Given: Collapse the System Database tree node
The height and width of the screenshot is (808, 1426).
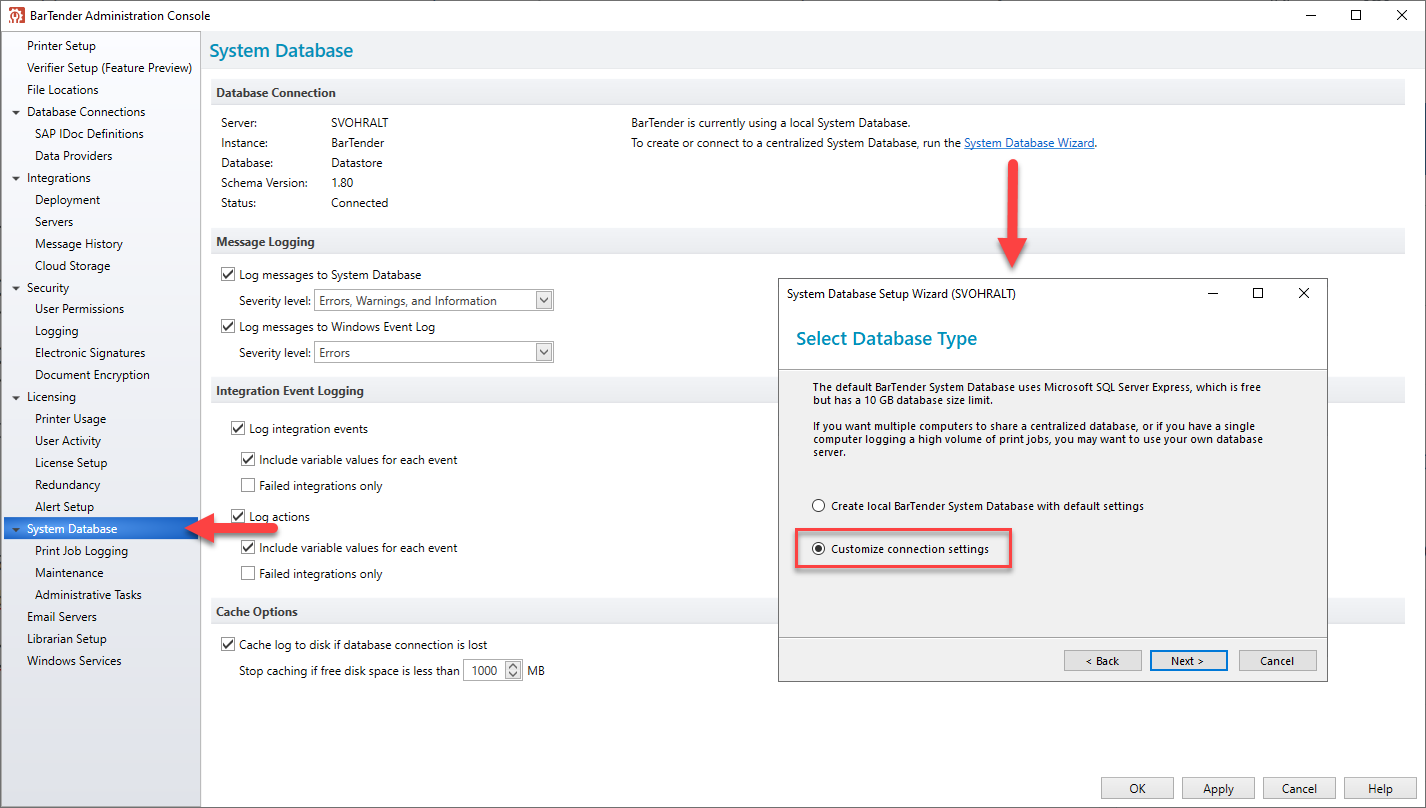Looking at the screenshot, I should [16, 529].
